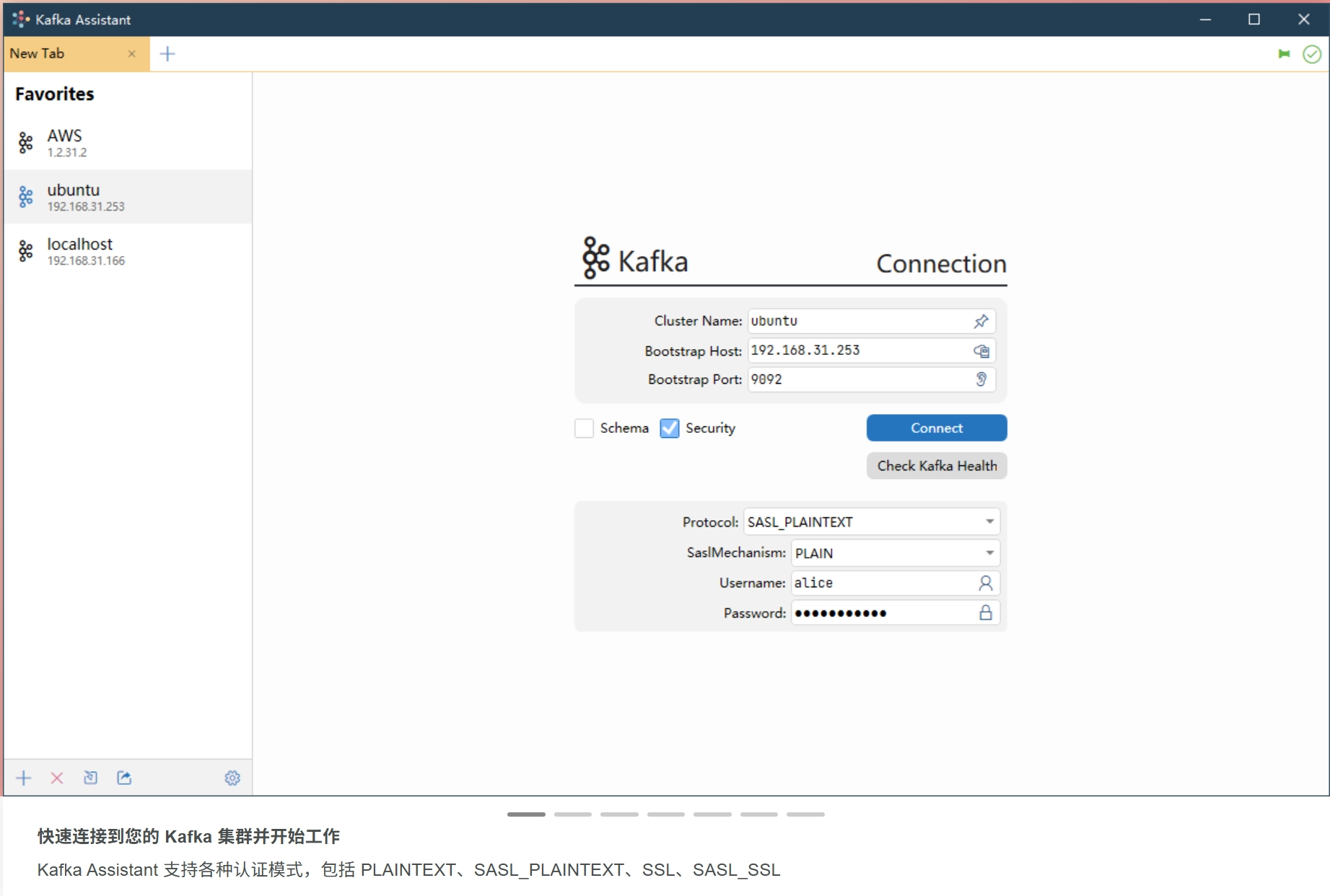Open a new tab with plus icon
Image resolution: width=1330 pixels, height=896 pixels.
167,54
